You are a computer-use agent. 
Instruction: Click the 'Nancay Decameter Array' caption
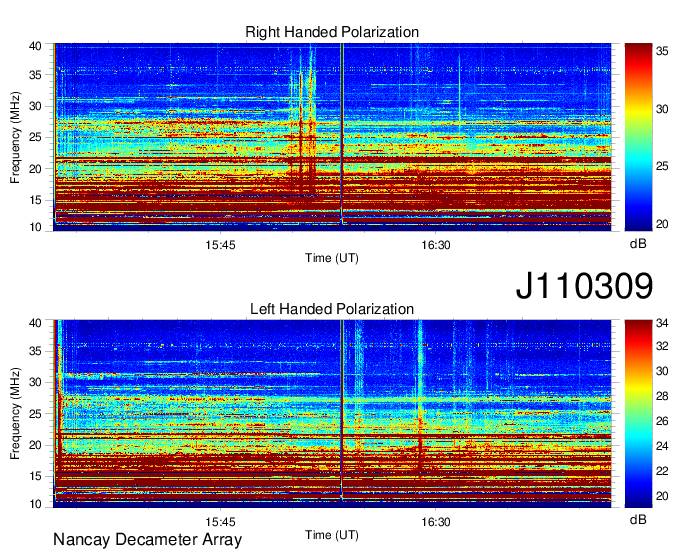point(147,540)
